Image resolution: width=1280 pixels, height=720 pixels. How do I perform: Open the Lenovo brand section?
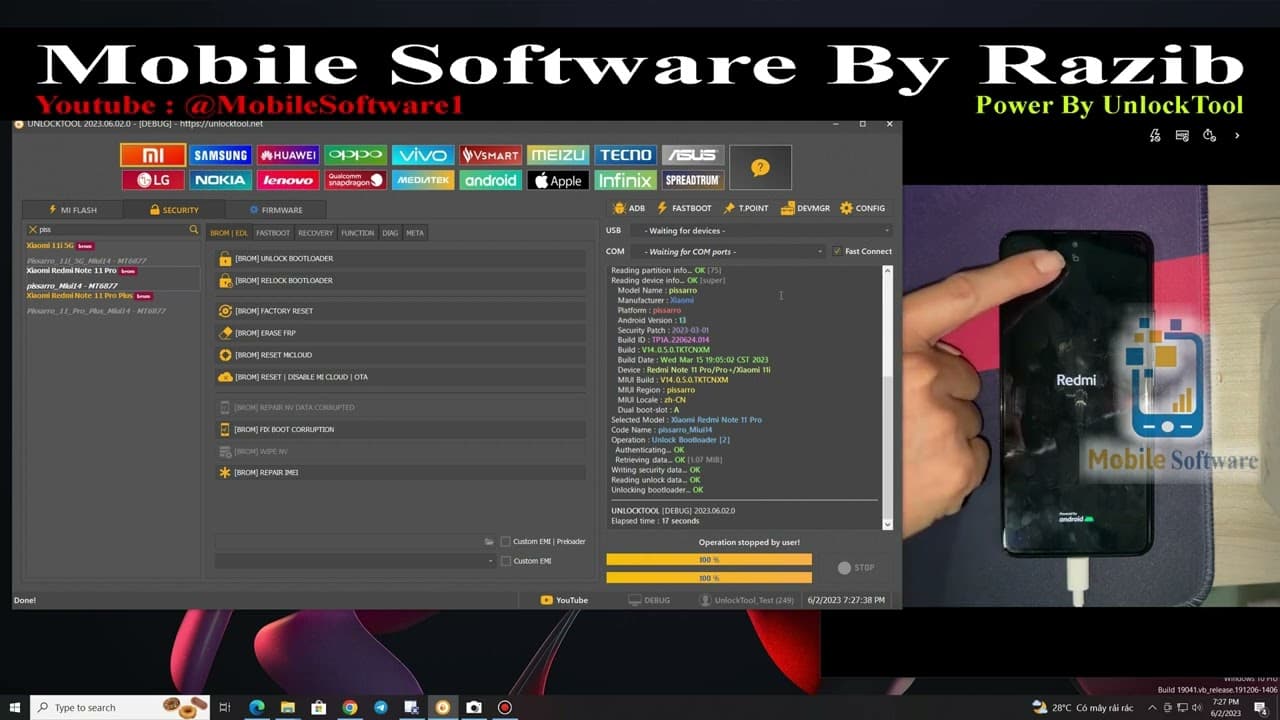point(288,180)
